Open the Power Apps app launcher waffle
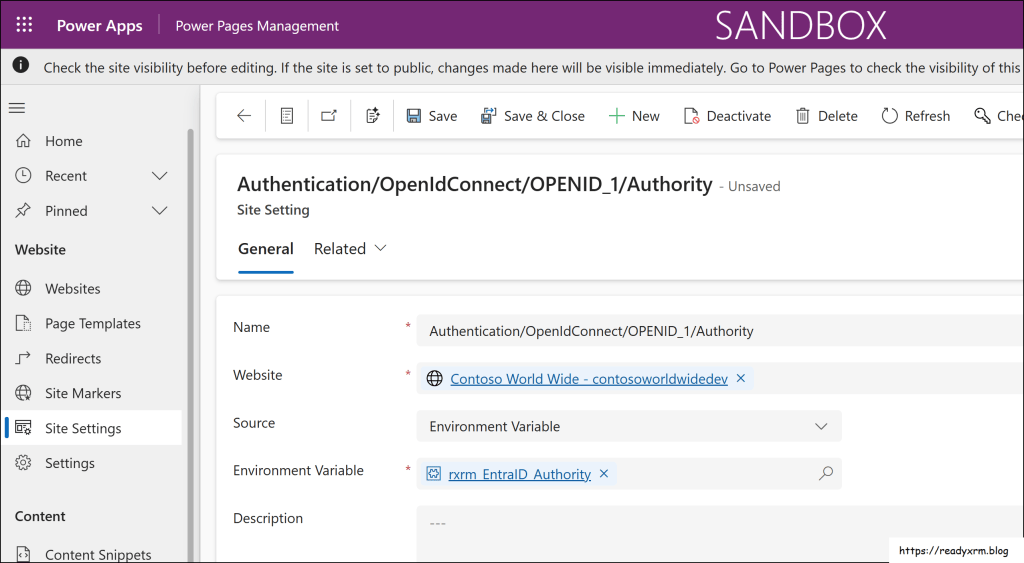 click(24, 25)
